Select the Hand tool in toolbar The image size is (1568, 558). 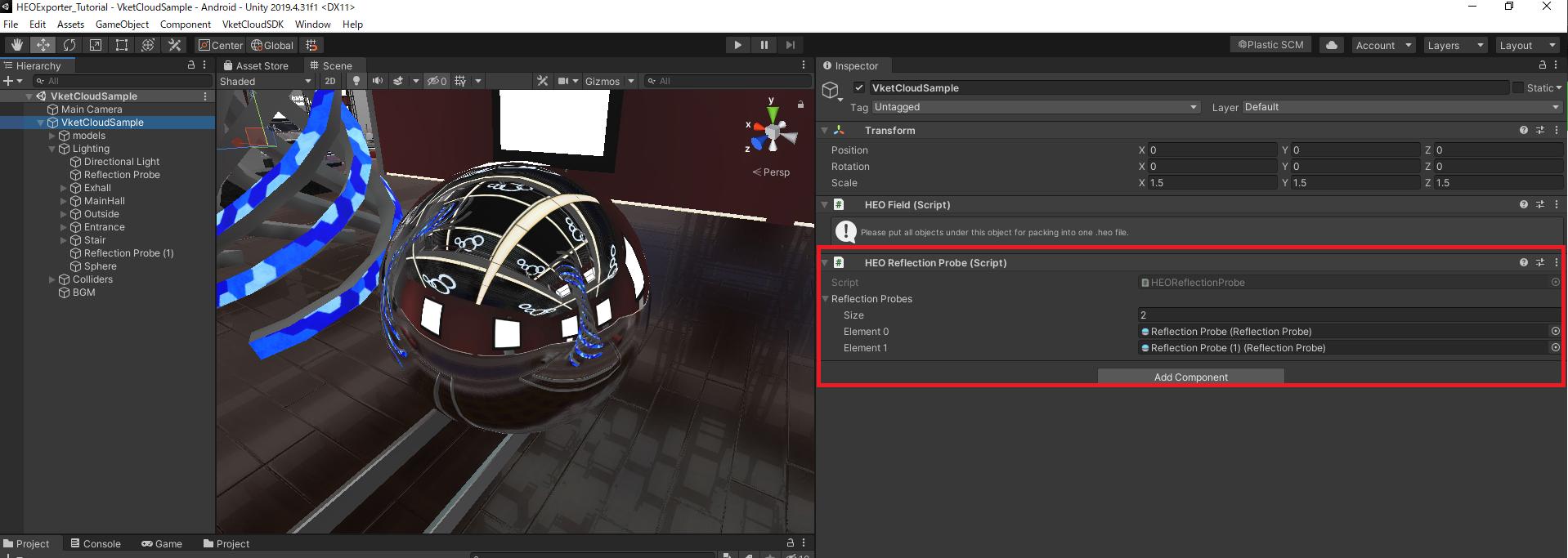coord(16,45)
